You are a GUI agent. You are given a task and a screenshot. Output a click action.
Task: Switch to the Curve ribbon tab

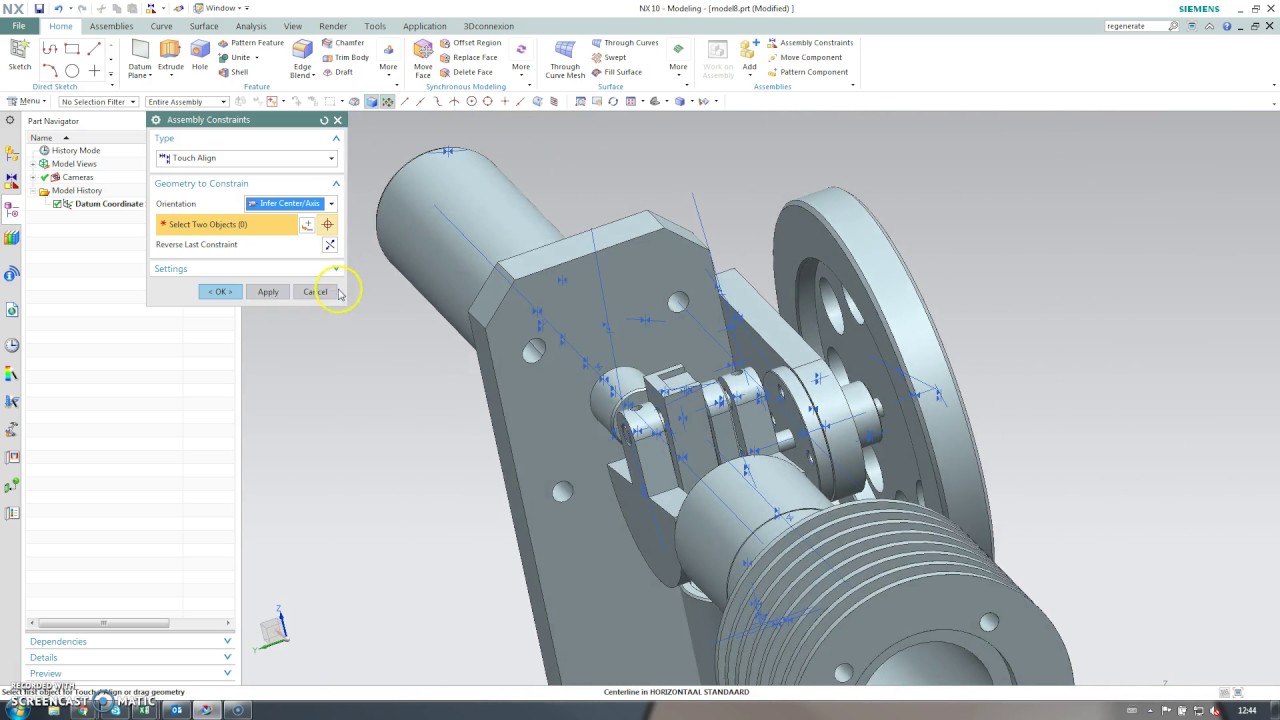[x=160, y=26]
